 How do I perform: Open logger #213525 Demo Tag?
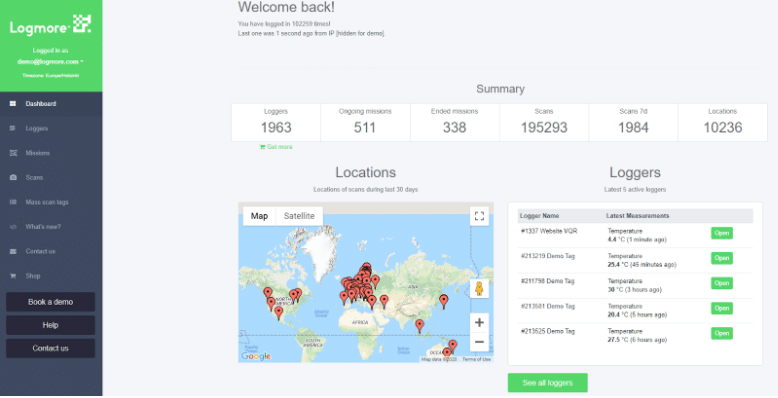(x=721, y=333)
